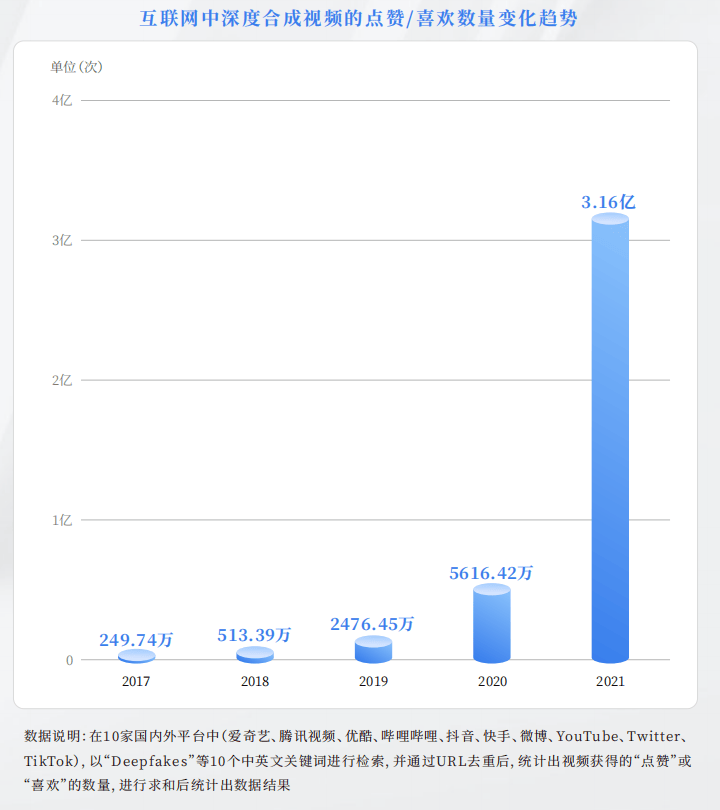Image resolution: width=720 pixels, height=810 pixels.
Task: Click the 5616.42万 data label
Action: [x=491, y=573]
